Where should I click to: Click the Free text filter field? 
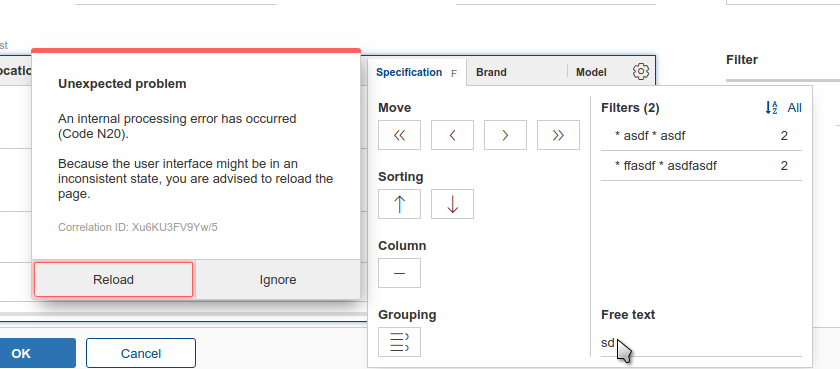(701, 343)
